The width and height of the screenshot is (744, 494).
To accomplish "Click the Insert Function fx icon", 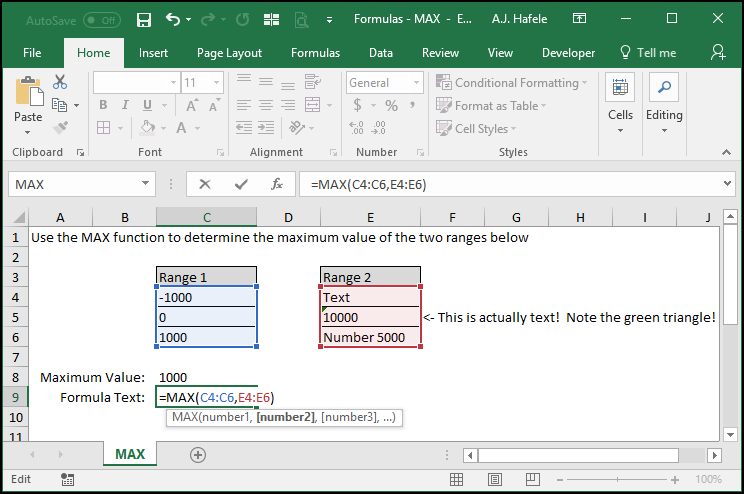I will 277,184.
